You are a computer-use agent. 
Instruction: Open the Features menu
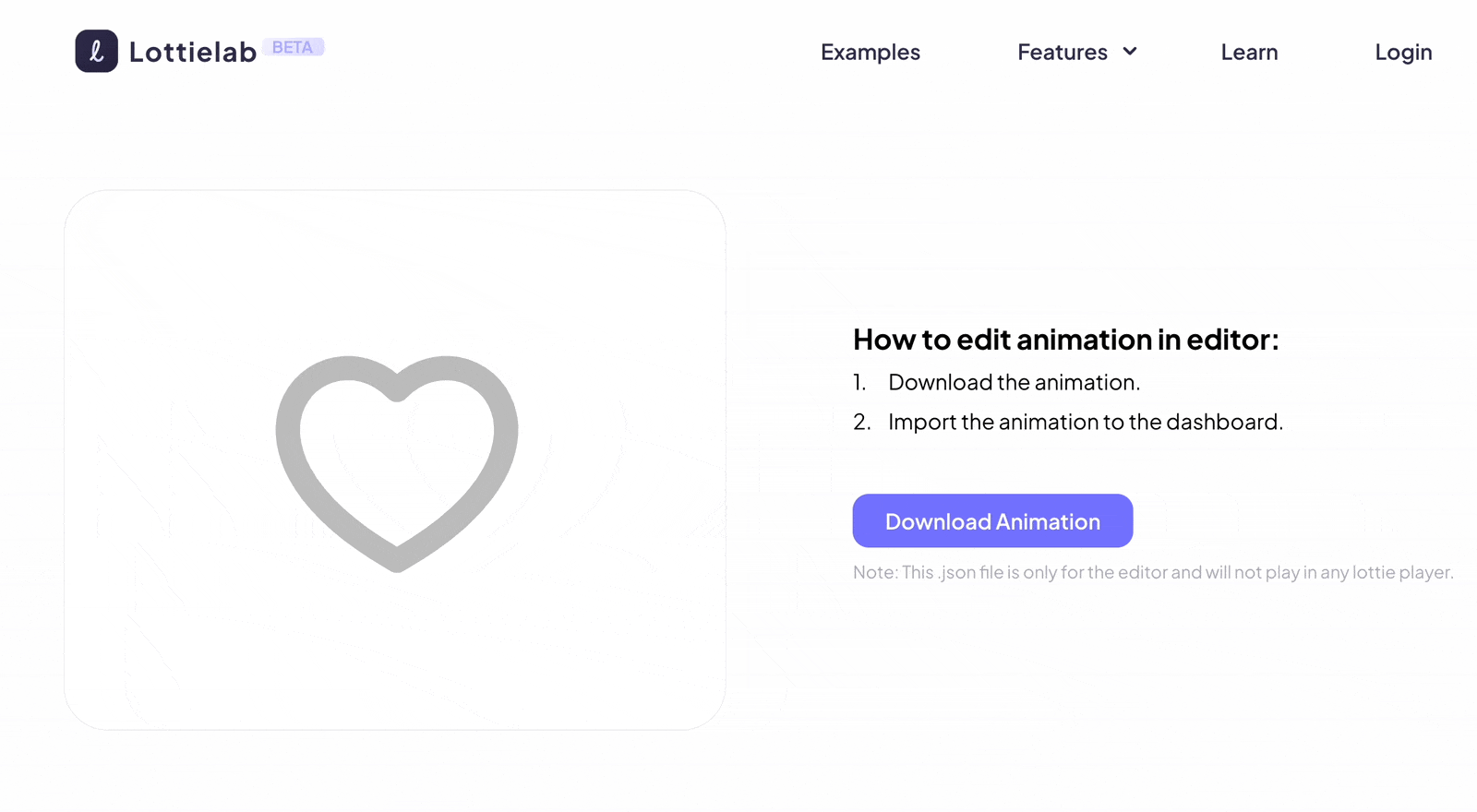[1062, 53]
